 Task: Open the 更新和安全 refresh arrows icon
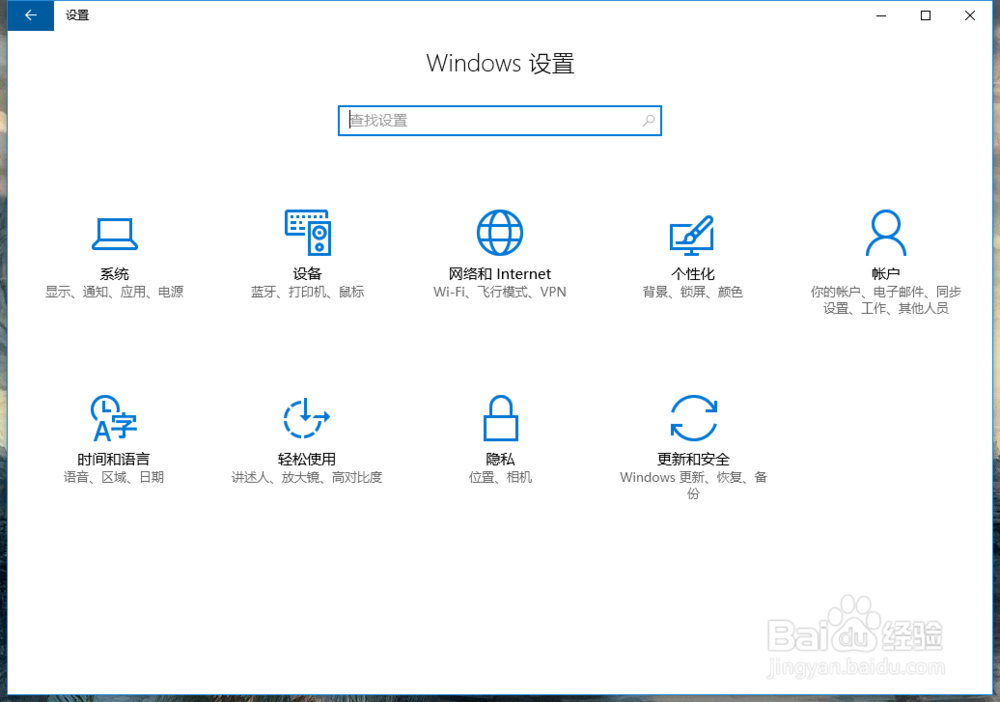click(x=693, y=418)
